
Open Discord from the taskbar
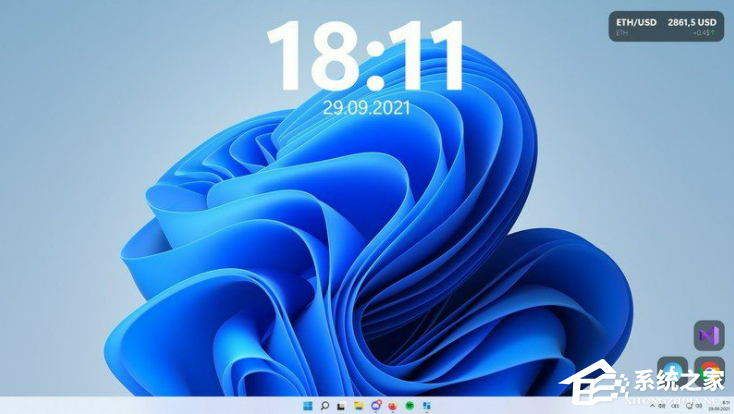[x=376, y=406]
